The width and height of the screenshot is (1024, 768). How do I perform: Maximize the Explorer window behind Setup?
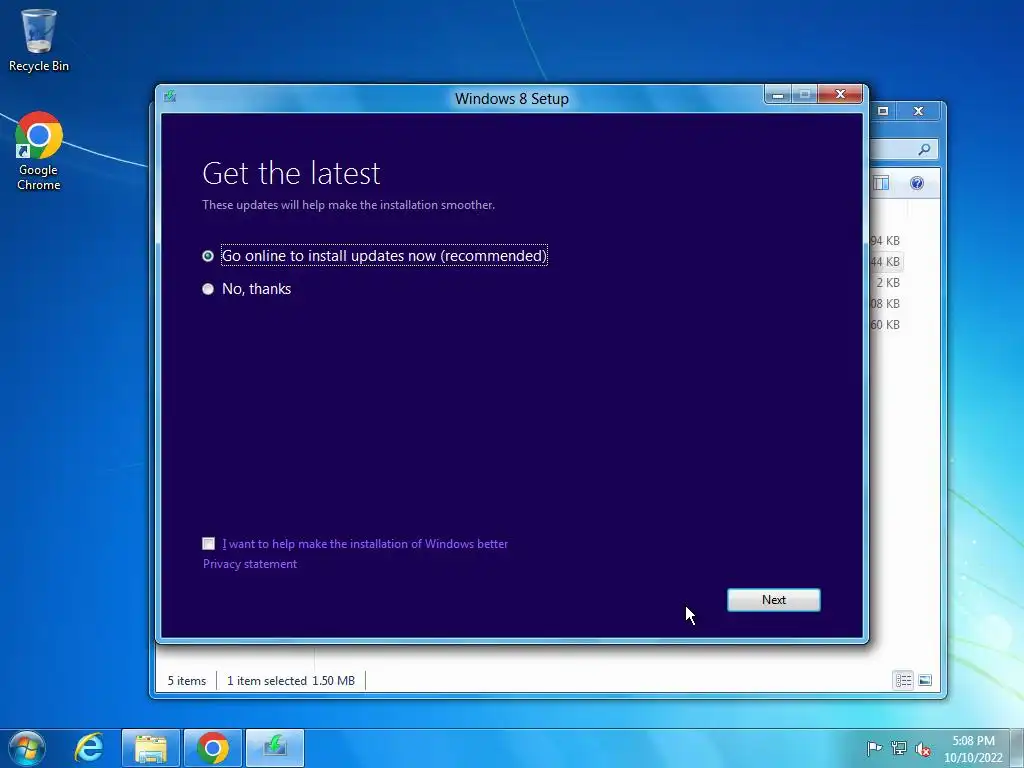[882, 111]
